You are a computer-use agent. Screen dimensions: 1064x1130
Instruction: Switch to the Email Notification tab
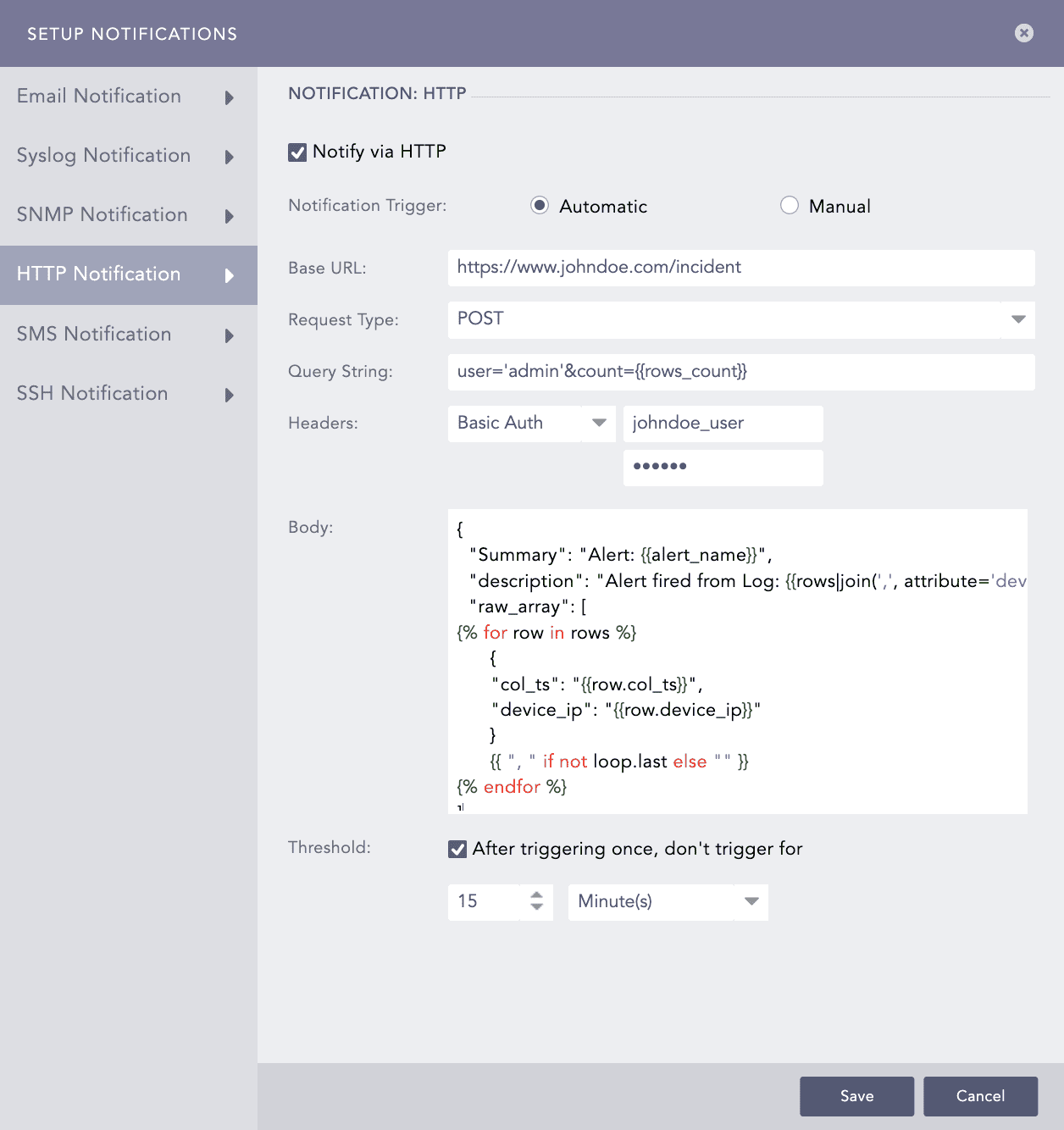(99, 97)
